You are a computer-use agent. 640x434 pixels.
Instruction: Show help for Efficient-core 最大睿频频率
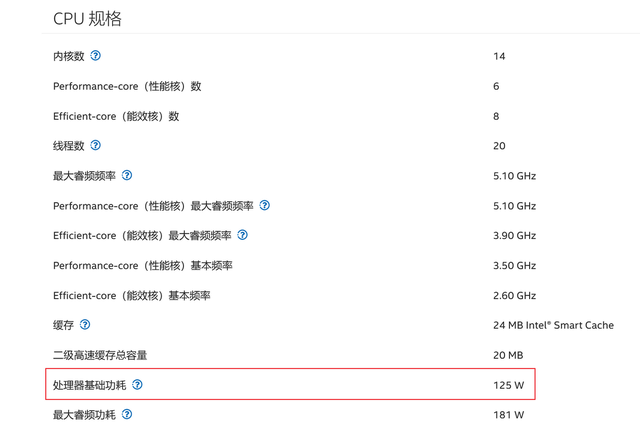tap(242, 235)
